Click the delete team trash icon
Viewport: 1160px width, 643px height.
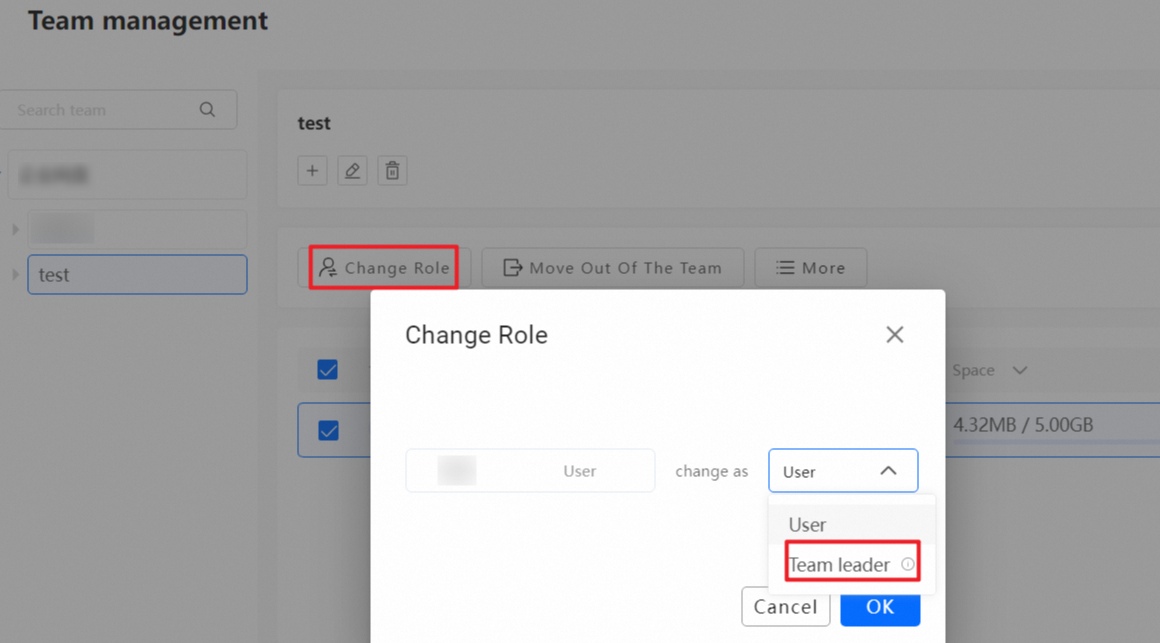pyautogui.click(x=392, y=171)
